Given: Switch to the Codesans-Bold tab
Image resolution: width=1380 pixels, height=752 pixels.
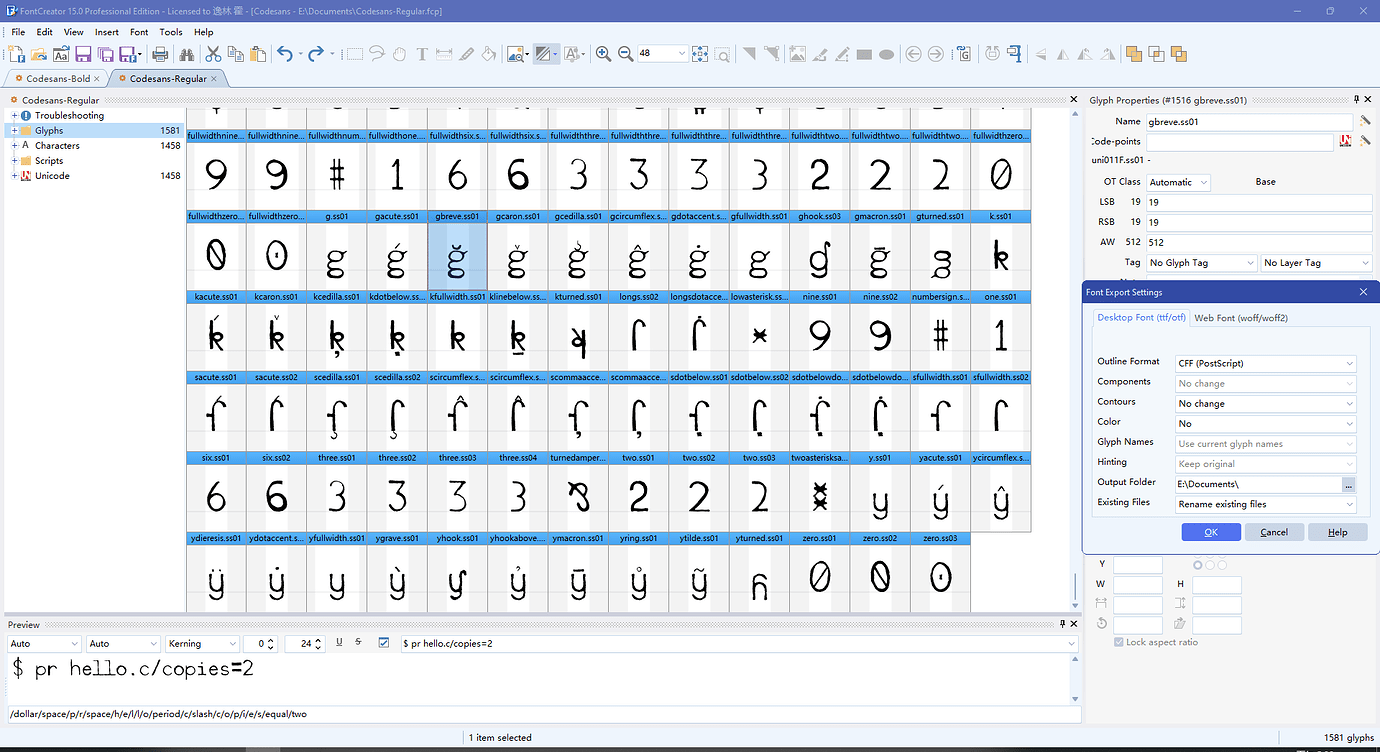Looking at the screenshot, I should [57, 78].
